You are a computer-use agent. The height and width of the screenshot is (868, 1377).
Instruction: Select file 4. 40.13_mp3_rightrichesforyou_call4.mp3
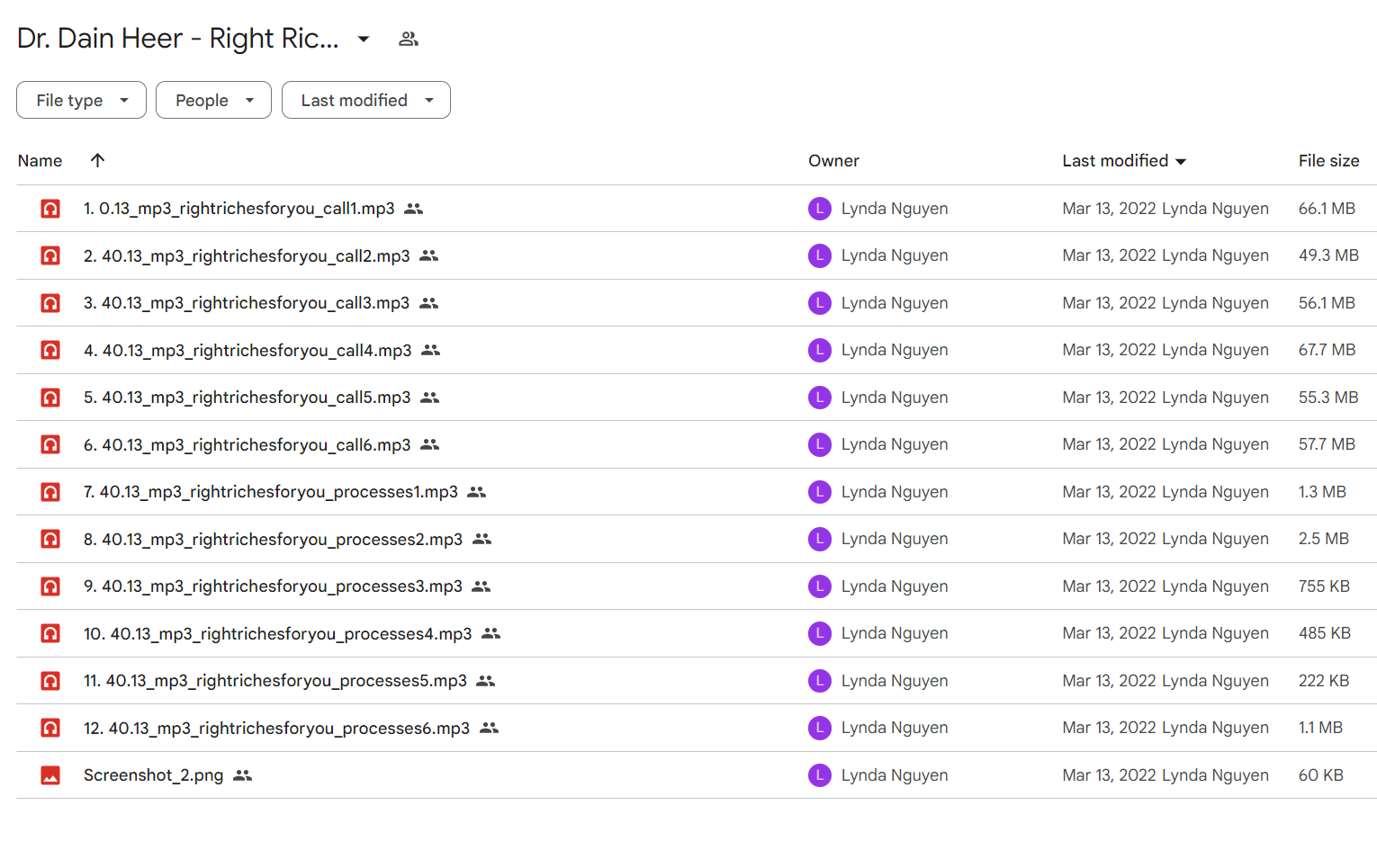(247, 350)
